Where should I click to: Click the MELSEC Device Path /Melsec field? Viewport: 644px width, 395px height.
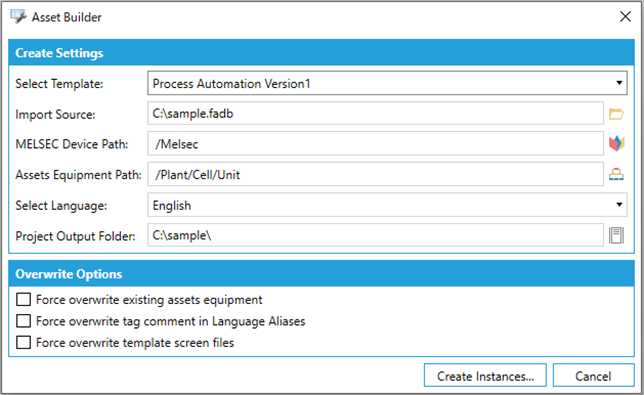tap(375, 144)
